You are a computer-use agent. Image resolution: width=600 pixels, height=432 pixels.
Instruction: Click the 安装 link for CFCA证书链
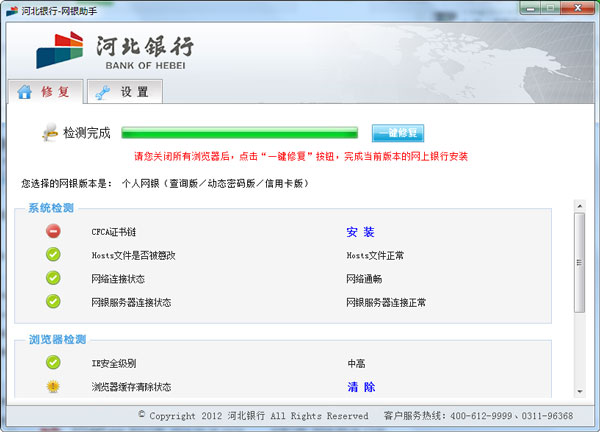point(360,232)
